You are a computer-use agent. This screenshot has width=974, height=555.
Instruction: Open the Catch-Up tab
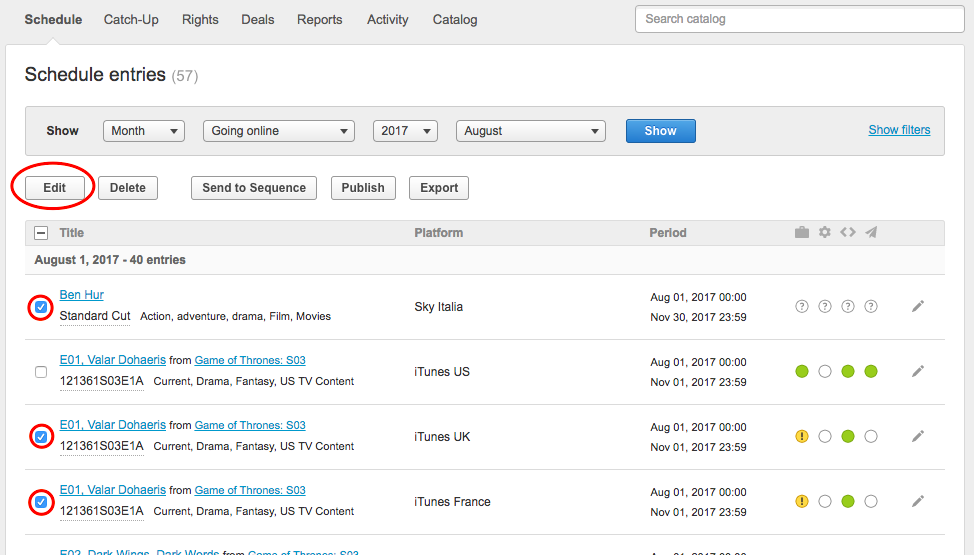point(131,19)
